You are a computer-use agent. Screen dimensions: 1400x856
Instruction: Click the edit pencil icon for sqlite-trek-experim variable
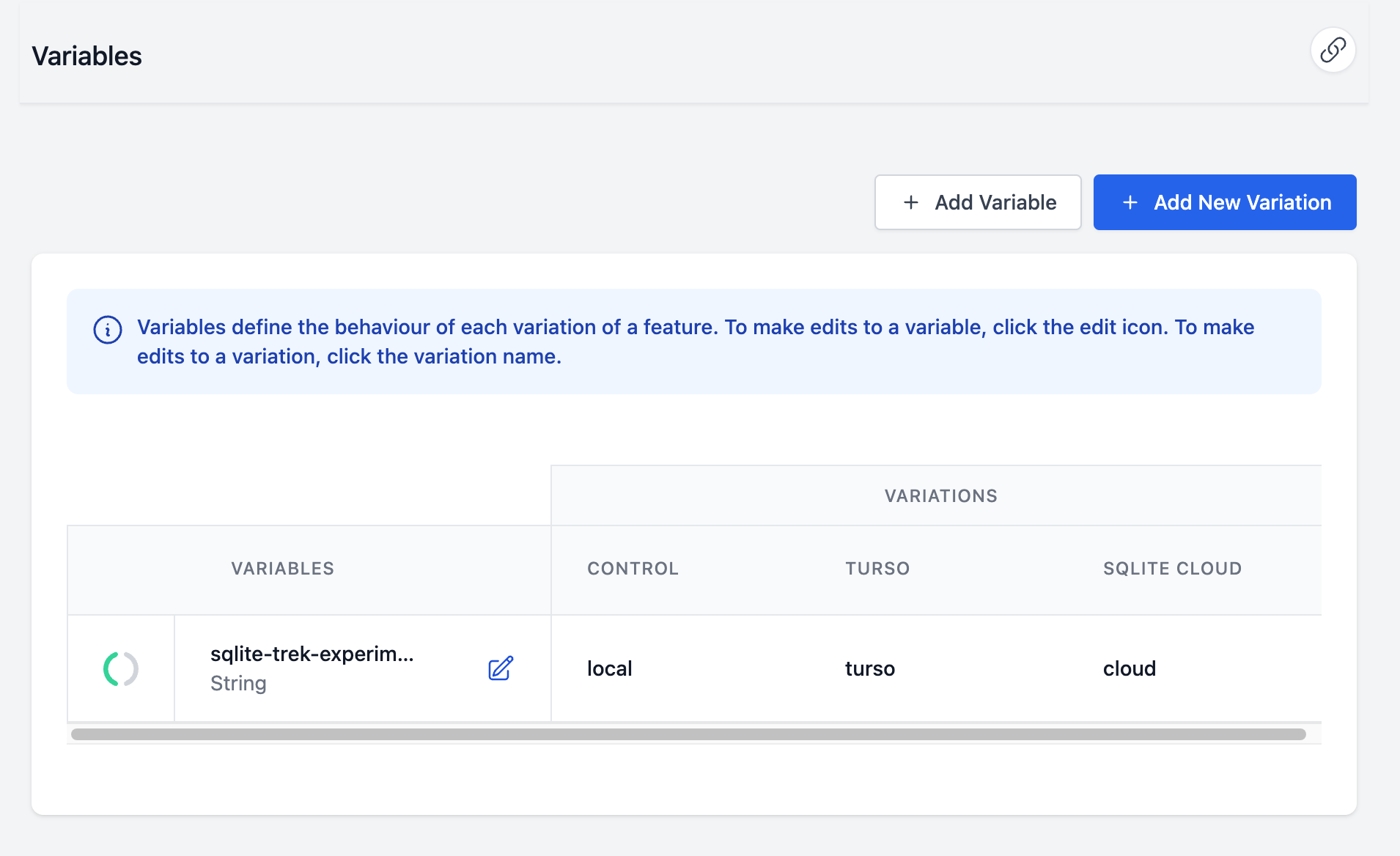(501, 668)
